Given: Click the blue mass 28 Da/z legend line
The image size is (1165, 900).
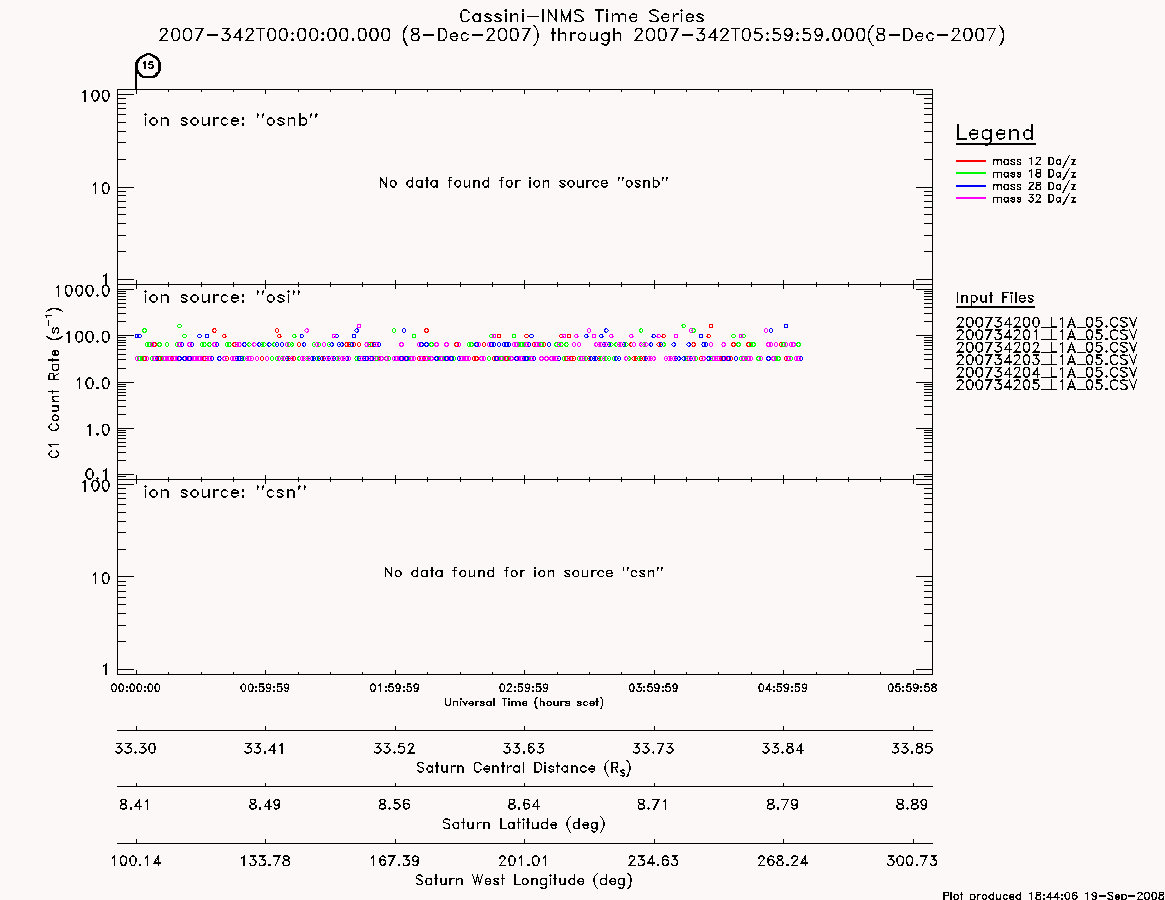Looking at the screenshot, I should coord(970,187).
